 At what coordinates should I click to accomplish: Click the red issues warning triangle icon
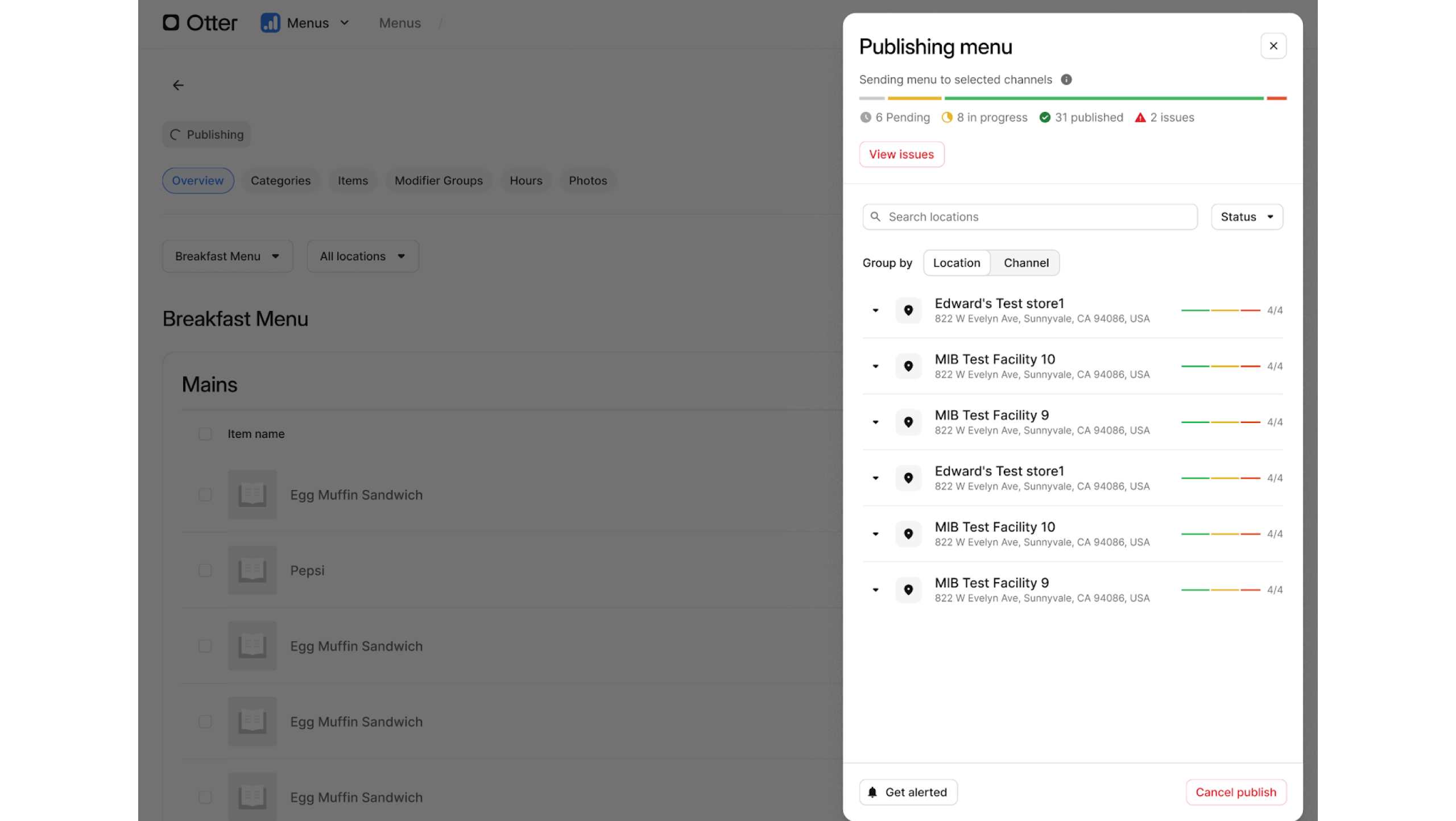1140,118
